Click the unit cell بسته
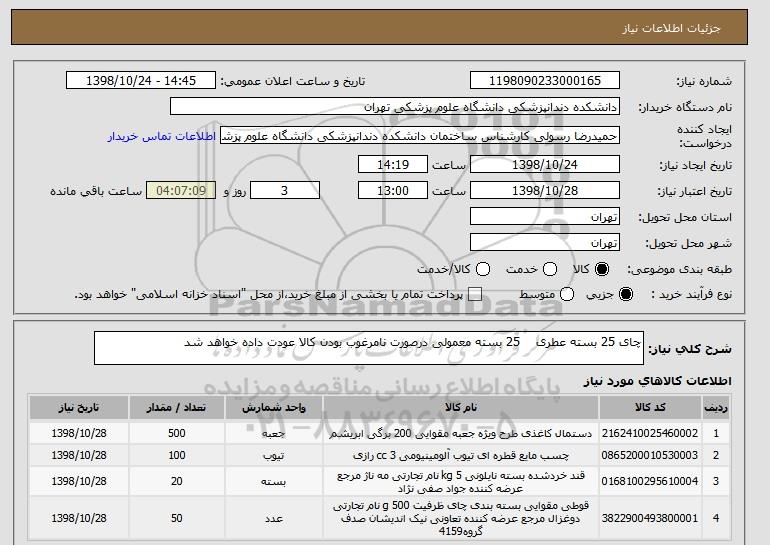This screenshot has height=545, width=770. point(274,482)
